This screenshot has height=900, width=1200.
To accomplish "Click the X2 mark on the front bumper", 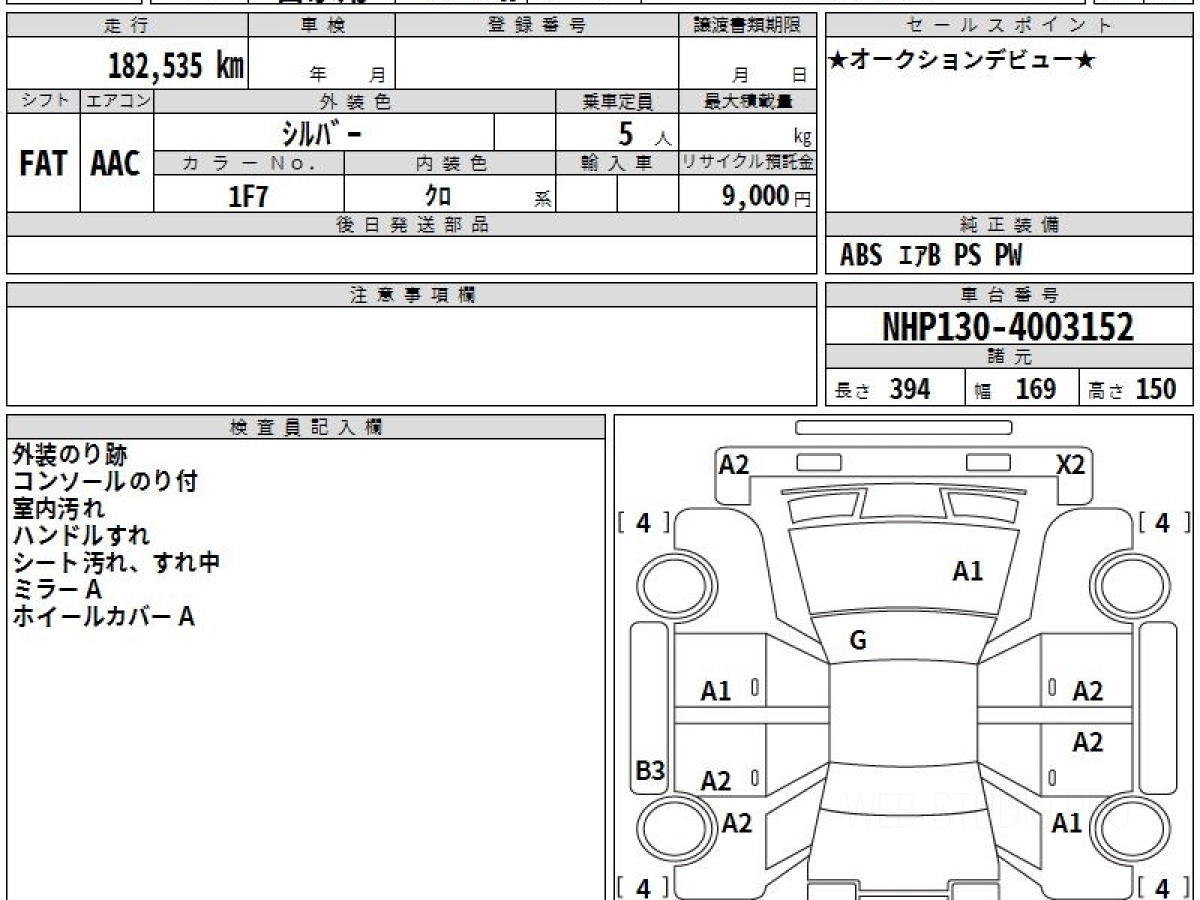I will pyautogui.click(x=1071, y=463).
